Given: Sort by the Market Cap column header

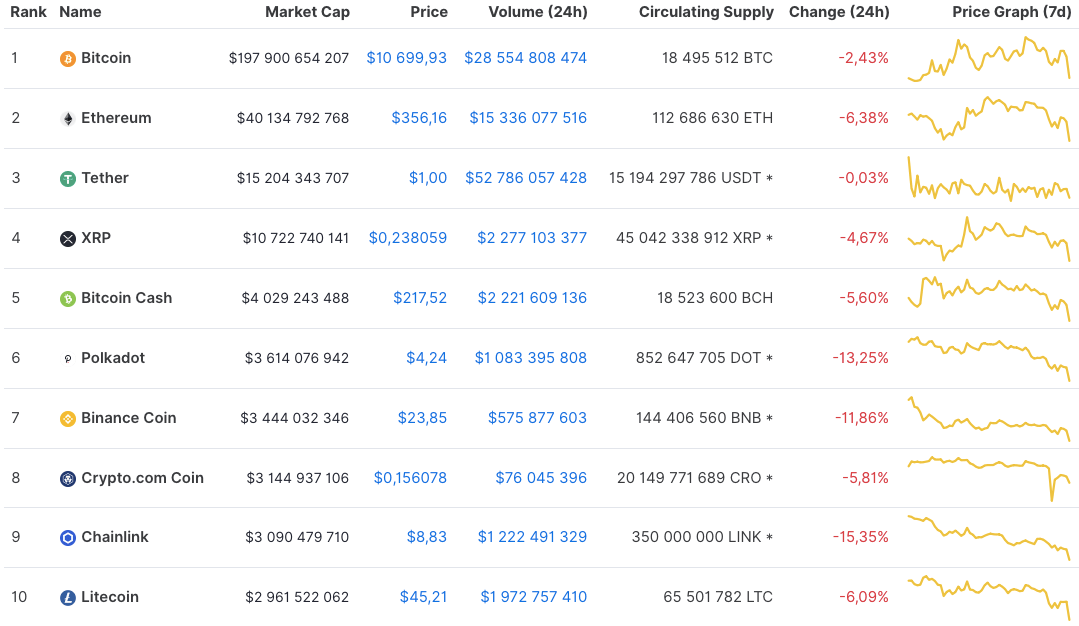Looking at the screenshot, I should [307, 12].
